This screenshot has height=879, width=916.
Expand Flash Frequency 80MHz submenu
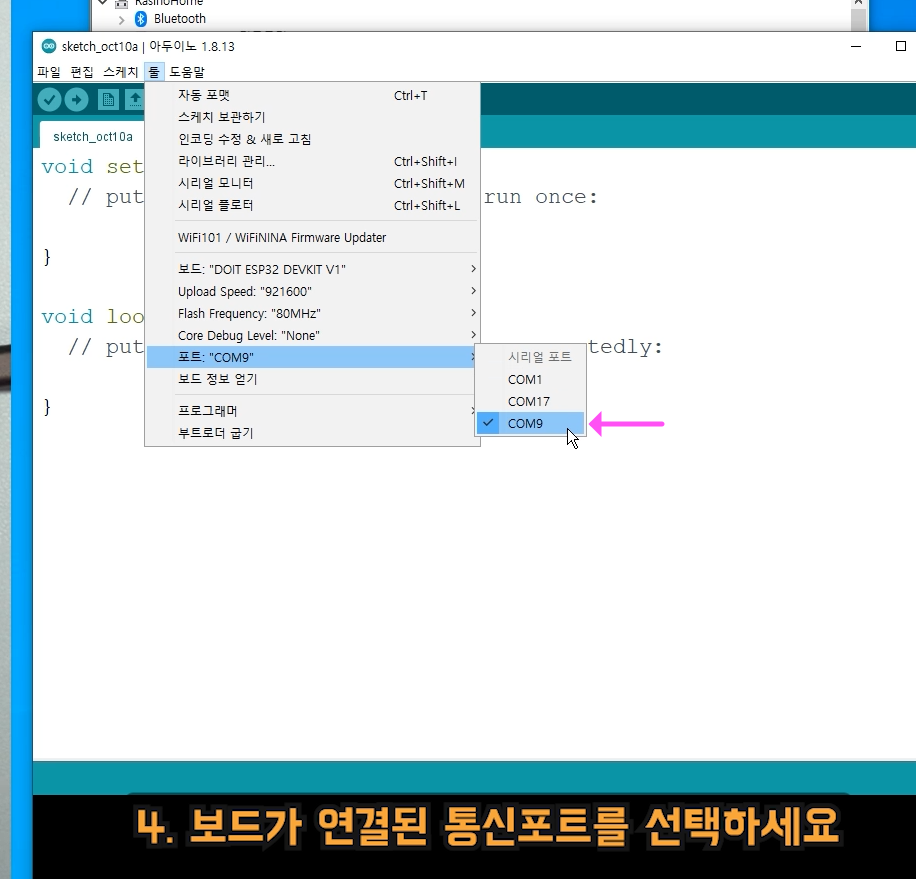[x=313, y=314]
